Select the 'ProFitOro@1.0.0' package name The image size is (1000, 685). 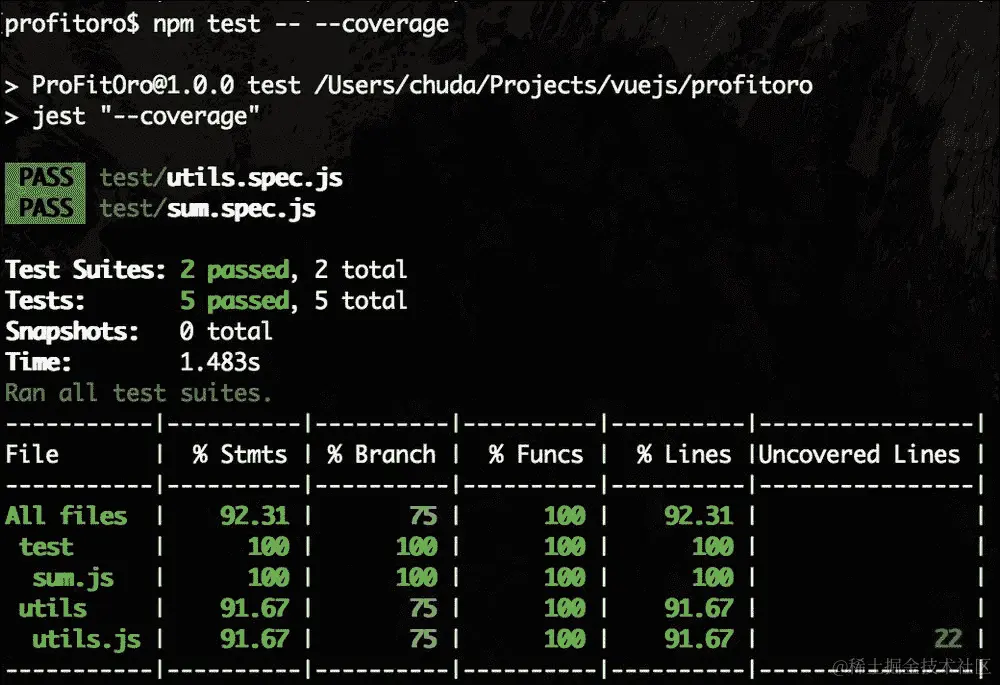[x=133, y=85]
